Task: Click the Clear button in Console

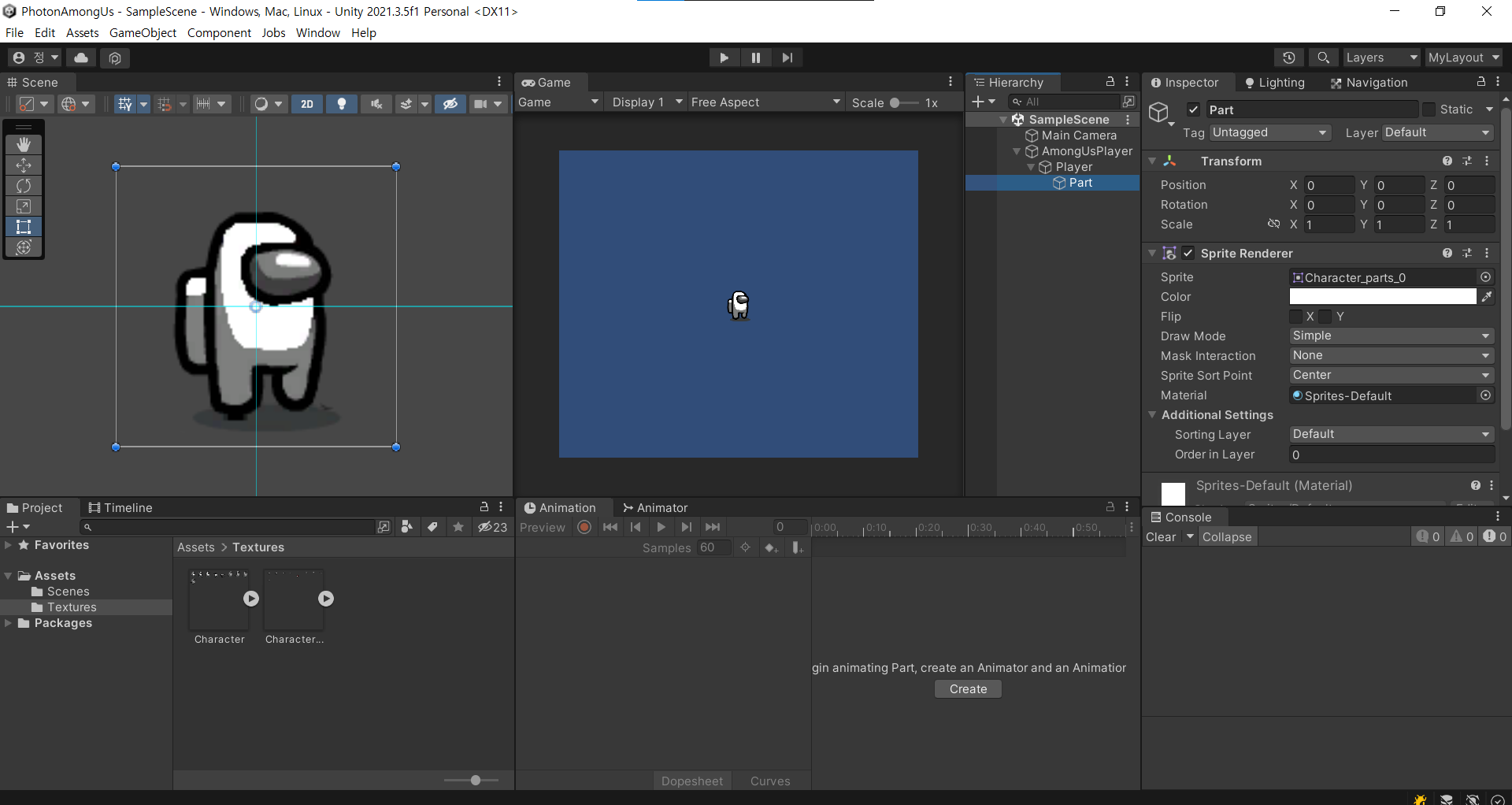Action: coord(1161,536)
